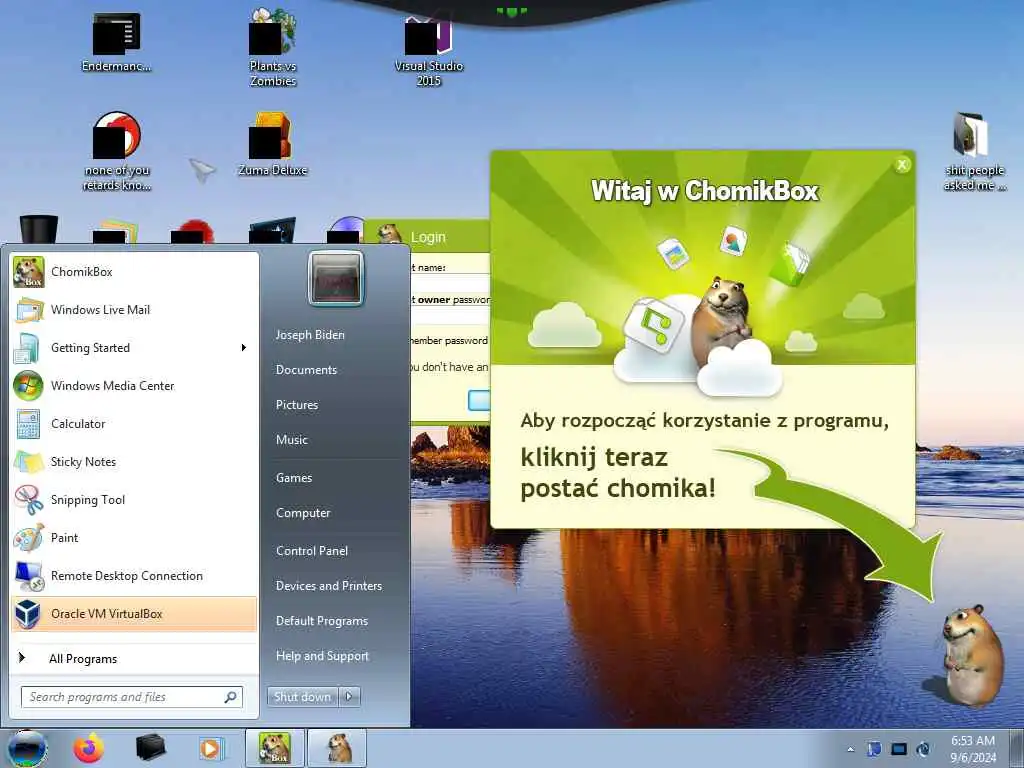
Task: Open Control Panel
Action: point(312,551)
